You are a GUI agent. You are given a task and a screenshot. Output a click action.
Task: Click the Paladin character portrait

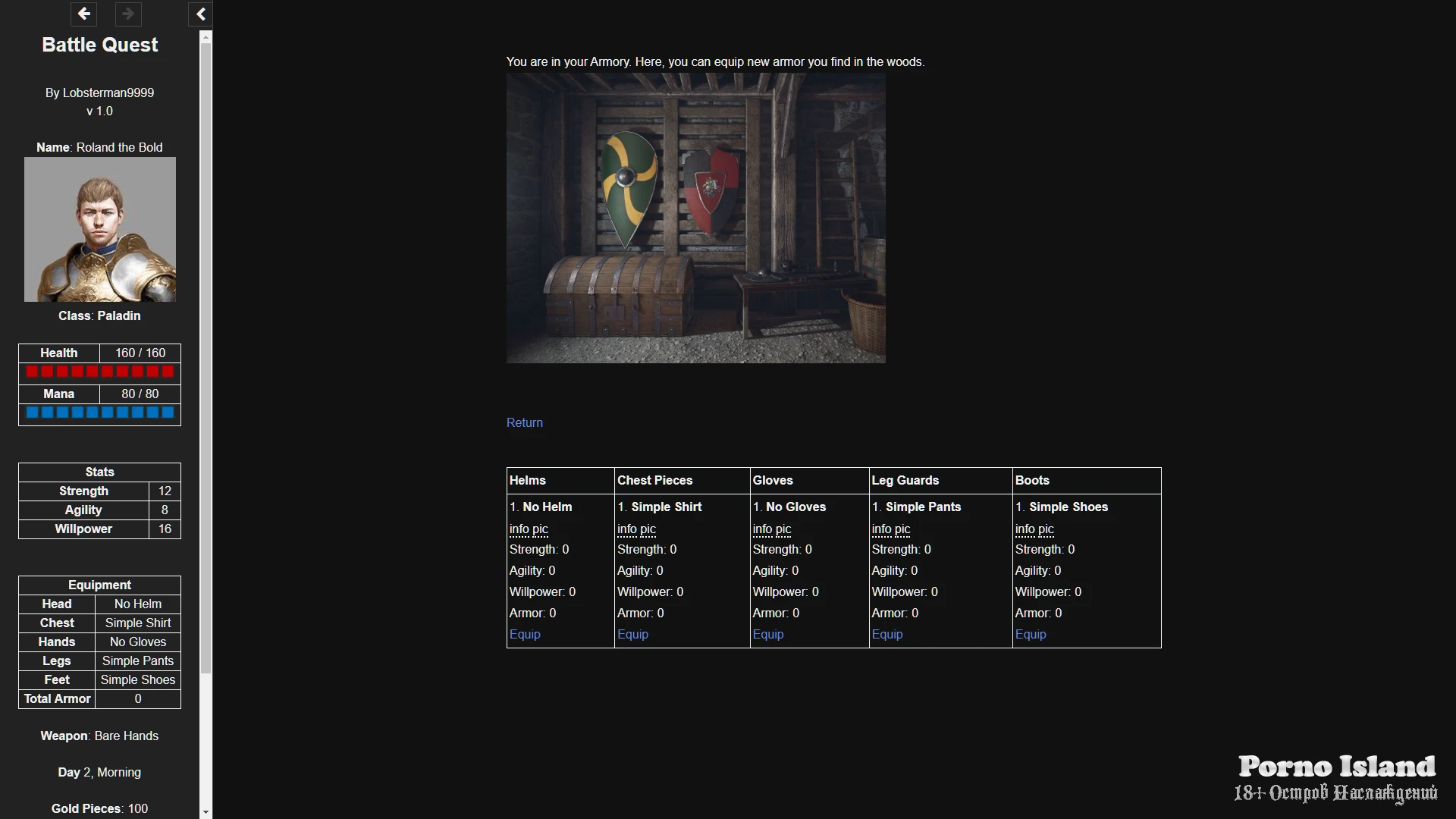point(99,229)
